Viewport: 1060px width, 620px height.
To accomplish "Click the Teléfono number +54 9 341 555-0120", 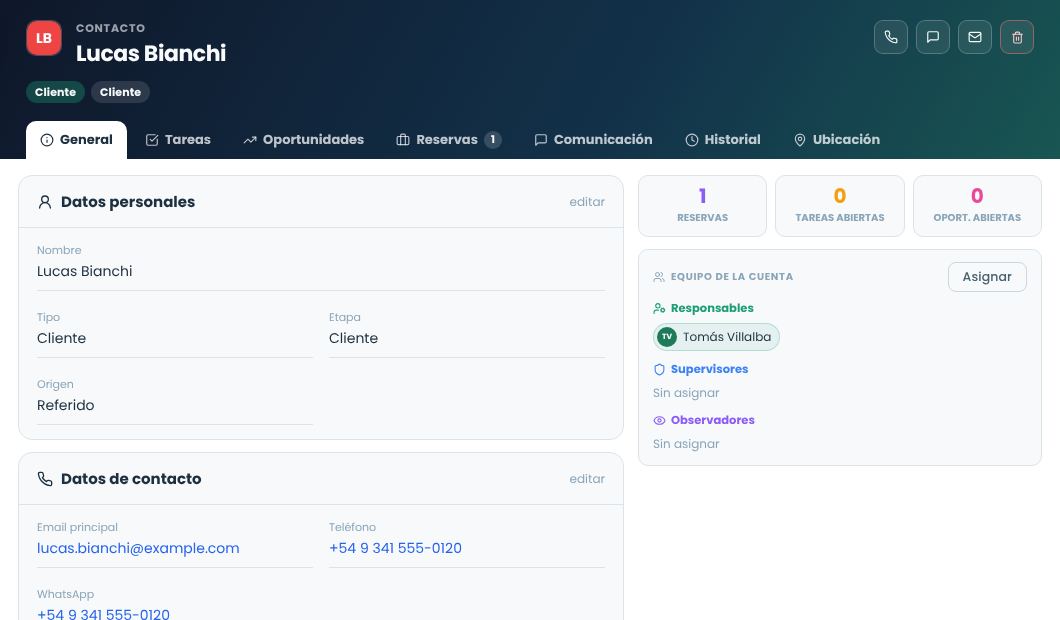I will [x=395, y=548].
